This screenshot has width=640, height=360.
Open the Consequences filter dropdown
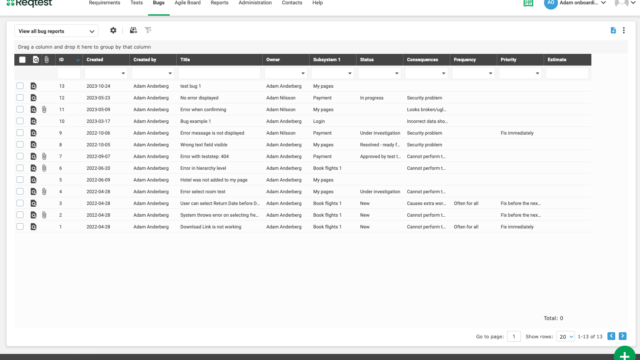[443, 73]
